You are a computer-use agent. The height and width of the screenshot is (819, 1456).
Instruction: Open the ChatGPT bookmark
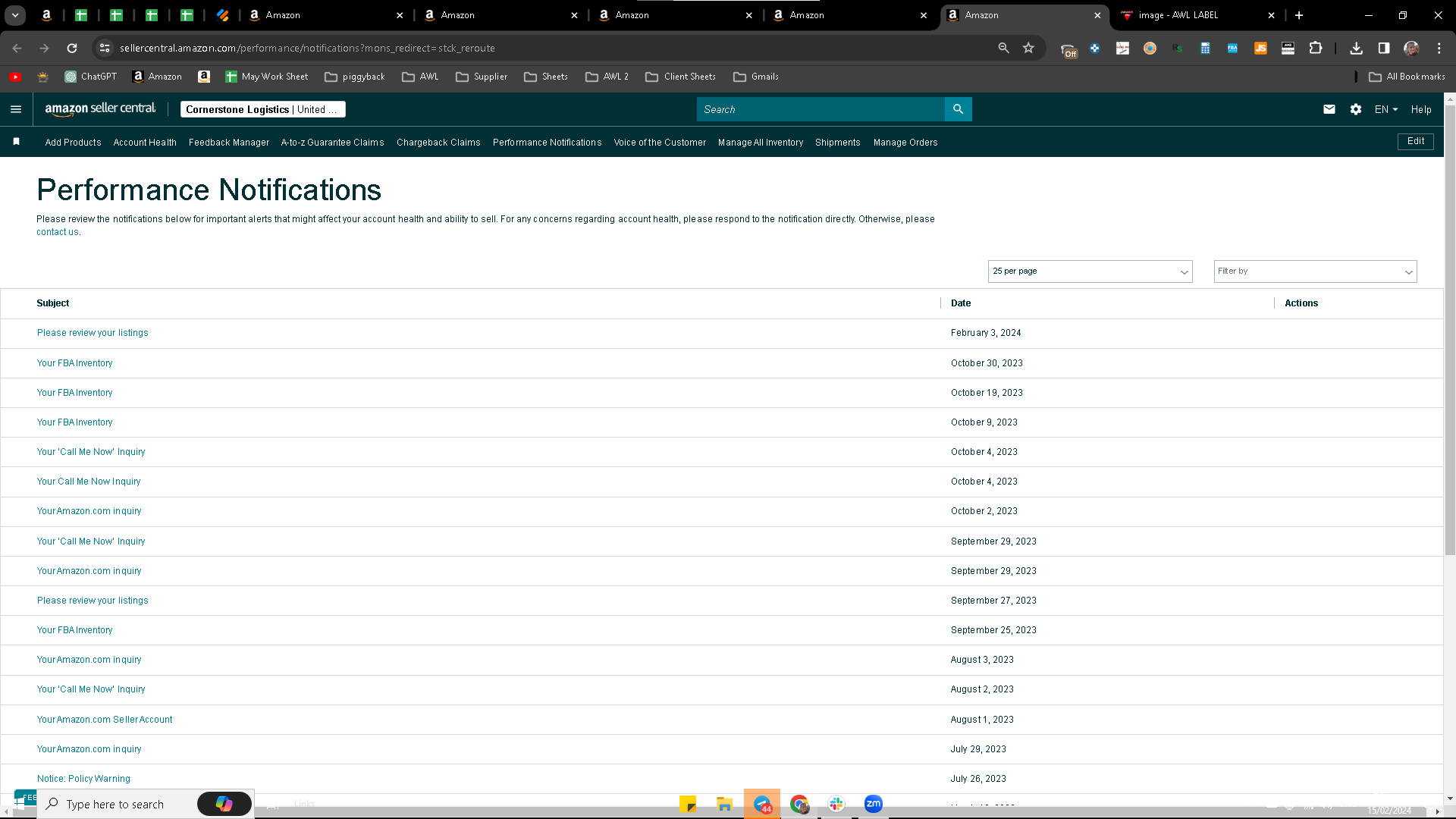pyautogui.click(x=91, y=77)
